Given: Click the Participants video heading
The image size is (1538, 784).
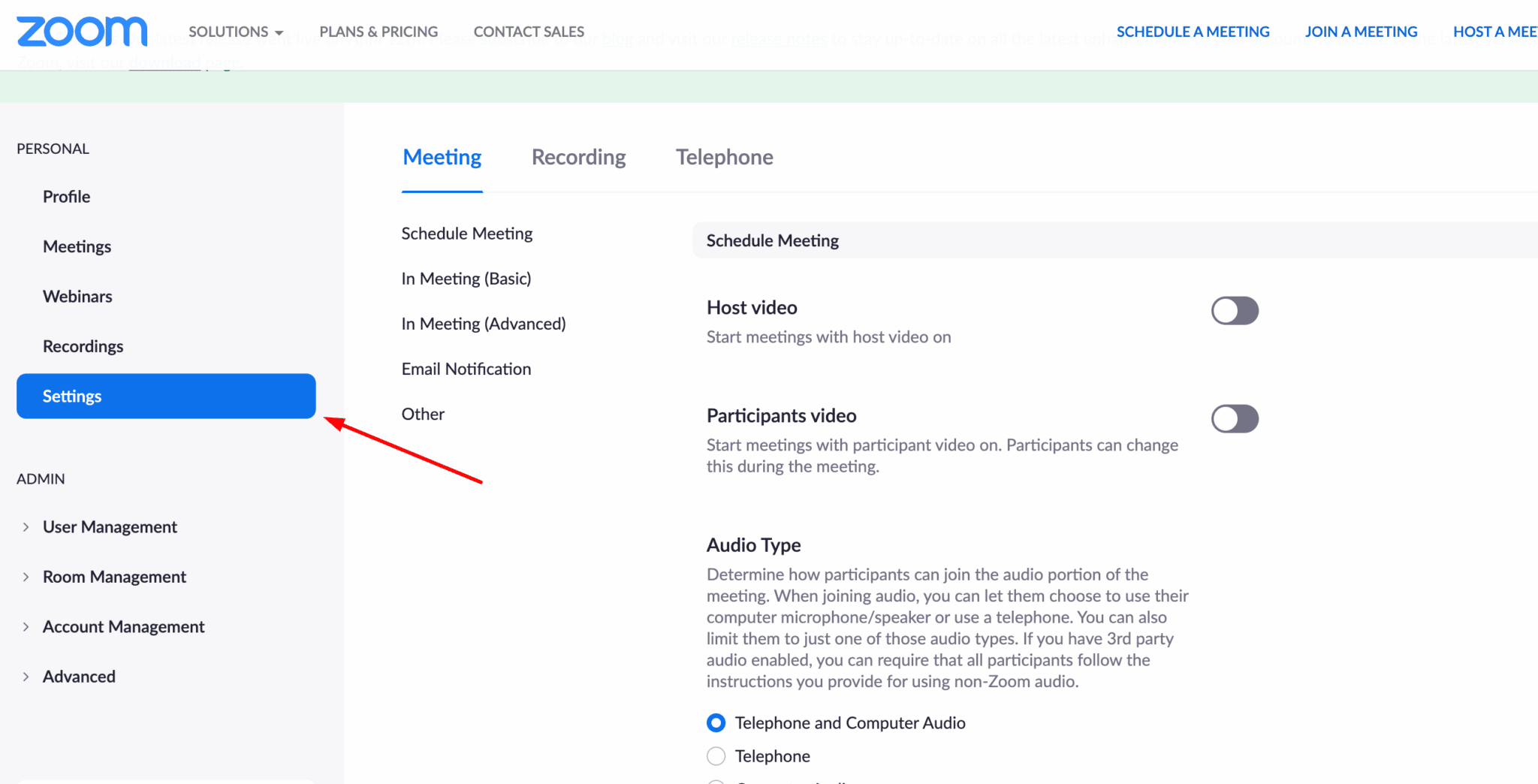Looking at the screenshot, I should pos(781,416).
